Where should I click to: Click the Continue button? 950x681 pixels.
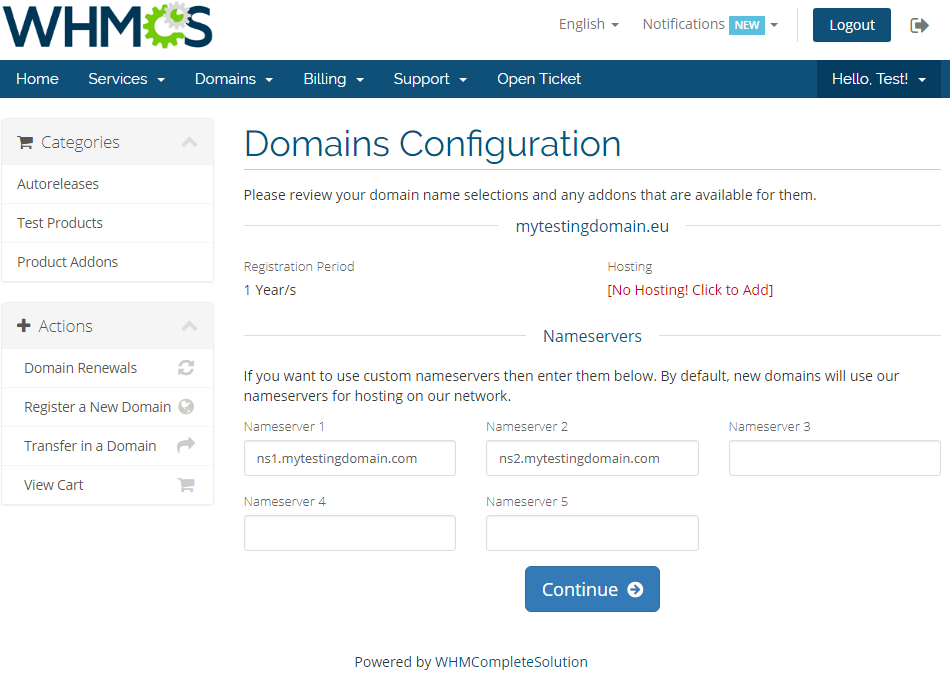tap(592, 589)
